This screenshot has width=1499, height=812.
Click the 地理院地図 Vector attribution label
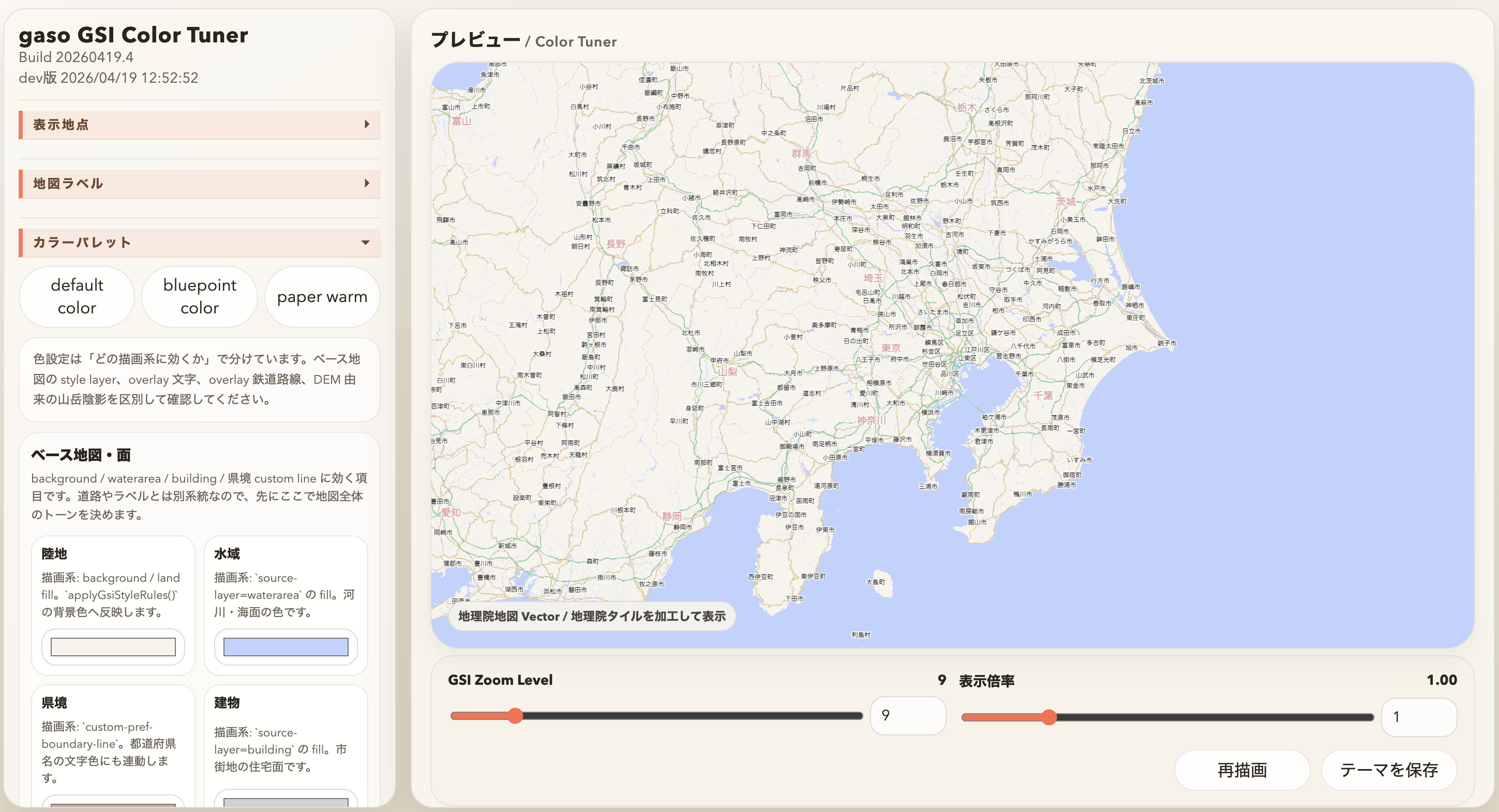tap(591, 616)
